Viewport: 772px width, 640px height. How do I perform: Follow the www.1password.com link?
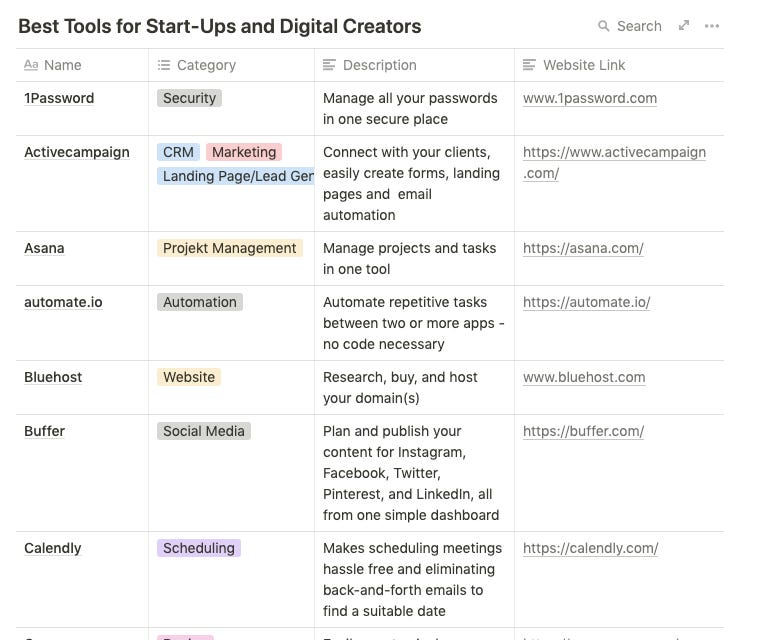(x=590, y=98)
